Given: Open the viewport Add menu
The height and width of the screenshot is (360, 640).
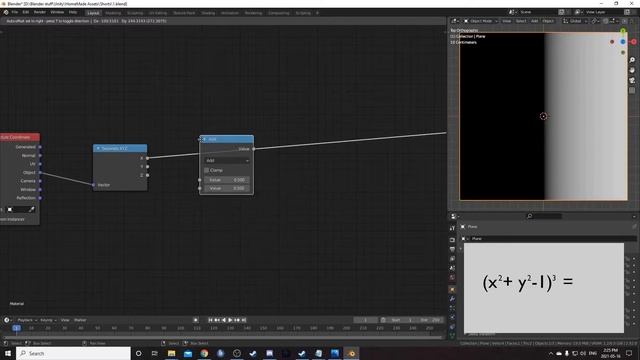Looking at the screenshot, I should [x=534, y=21].
